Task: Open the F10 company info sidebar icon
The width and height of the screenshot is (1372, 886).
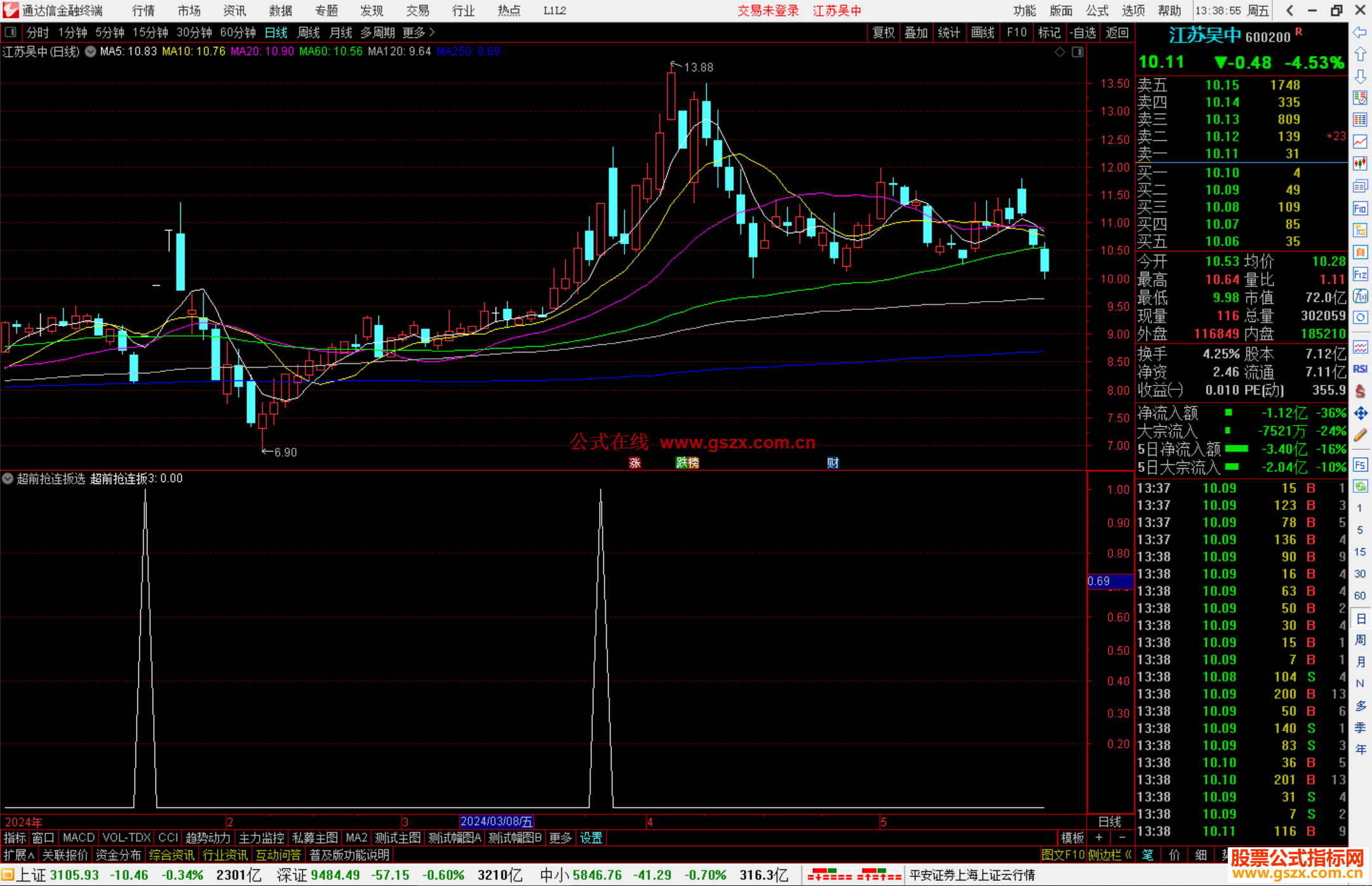Action: coord(1360,208)
